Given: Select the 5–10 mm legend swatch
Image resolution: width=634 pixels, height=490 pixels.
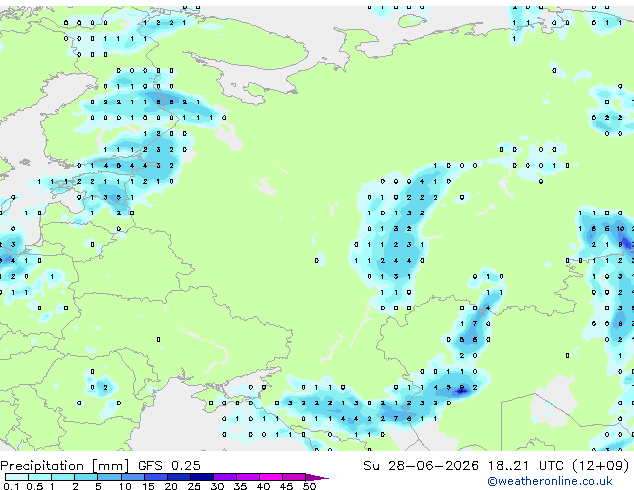Looking at the screenshot, I should [x=109, y=477].
